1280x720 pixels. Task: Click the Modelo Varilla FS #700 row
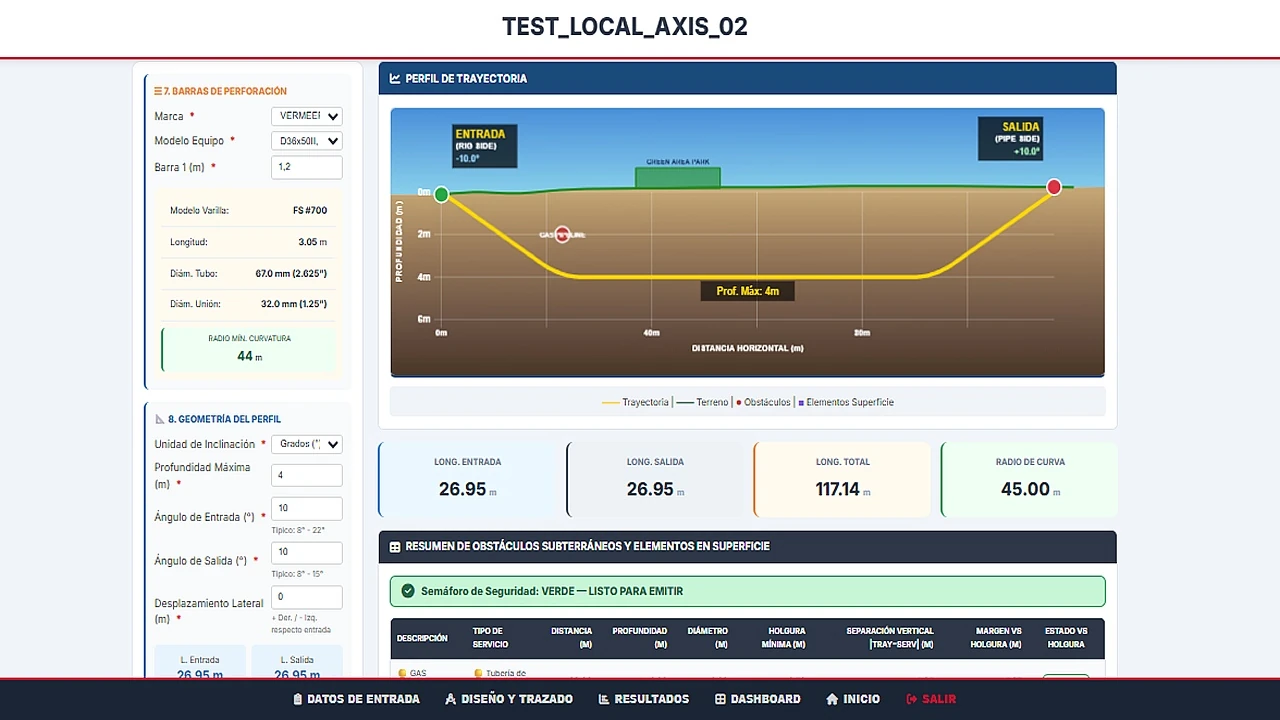pos(249,211)
